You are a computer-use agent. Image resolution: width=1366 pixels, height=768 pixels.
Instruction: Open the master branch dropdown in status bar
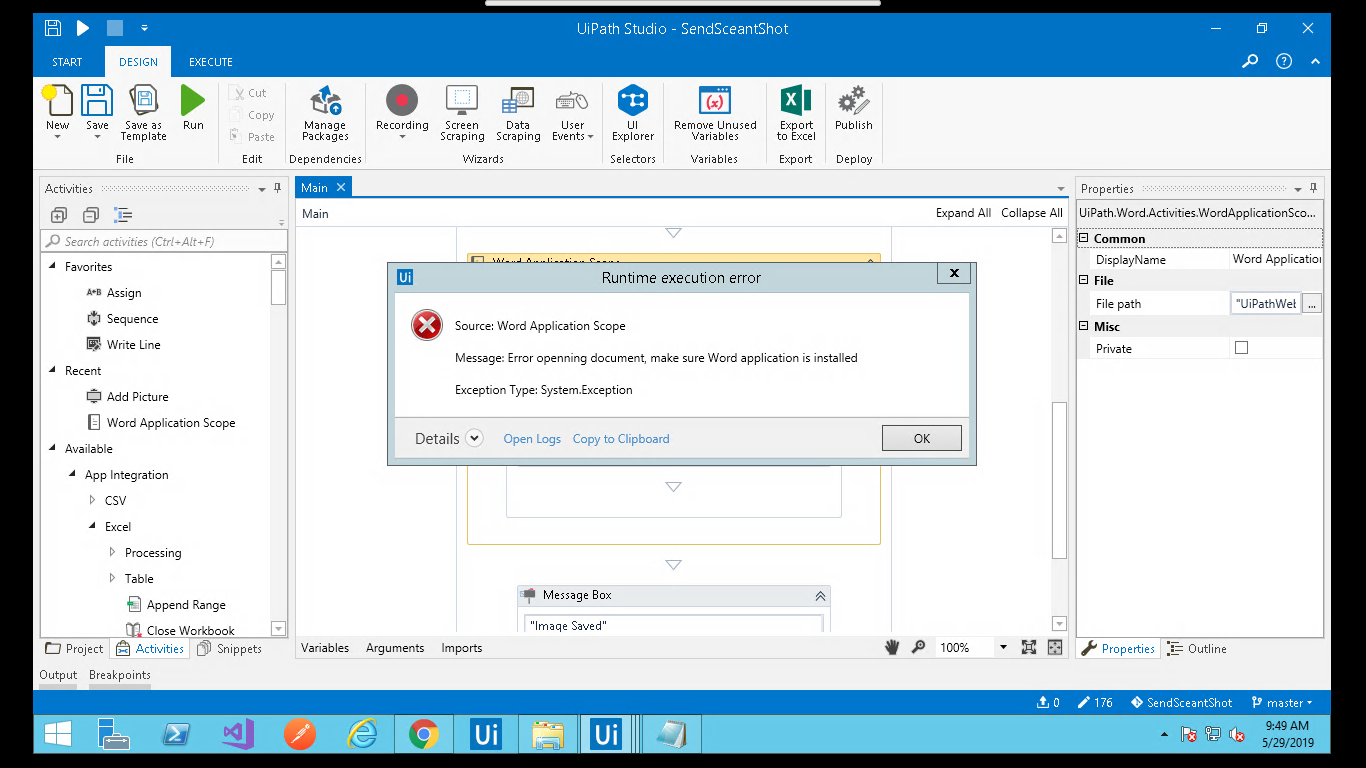click(x=1282, y=703)
